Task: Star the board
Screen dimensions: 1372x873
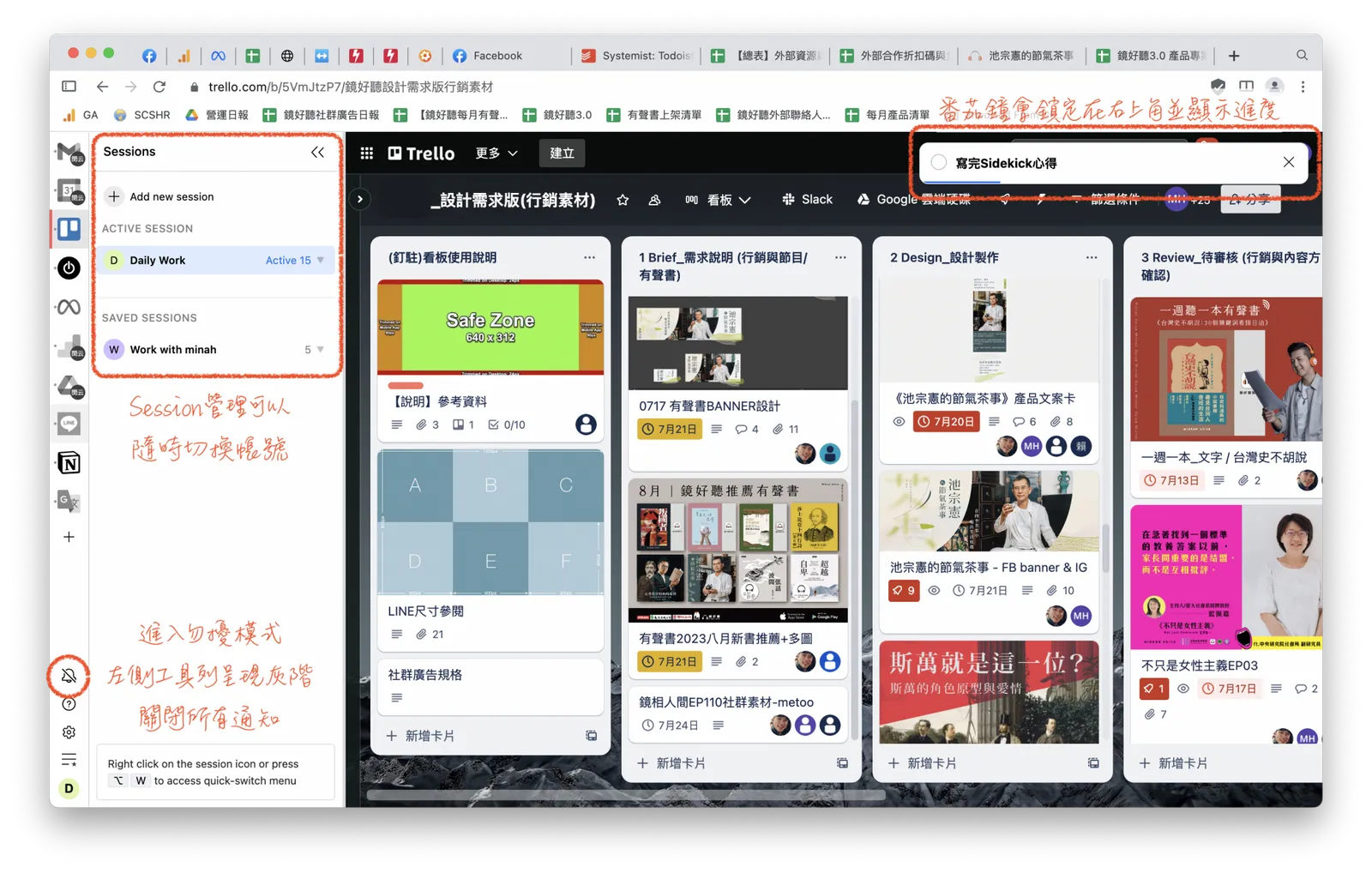Action: 623,200
